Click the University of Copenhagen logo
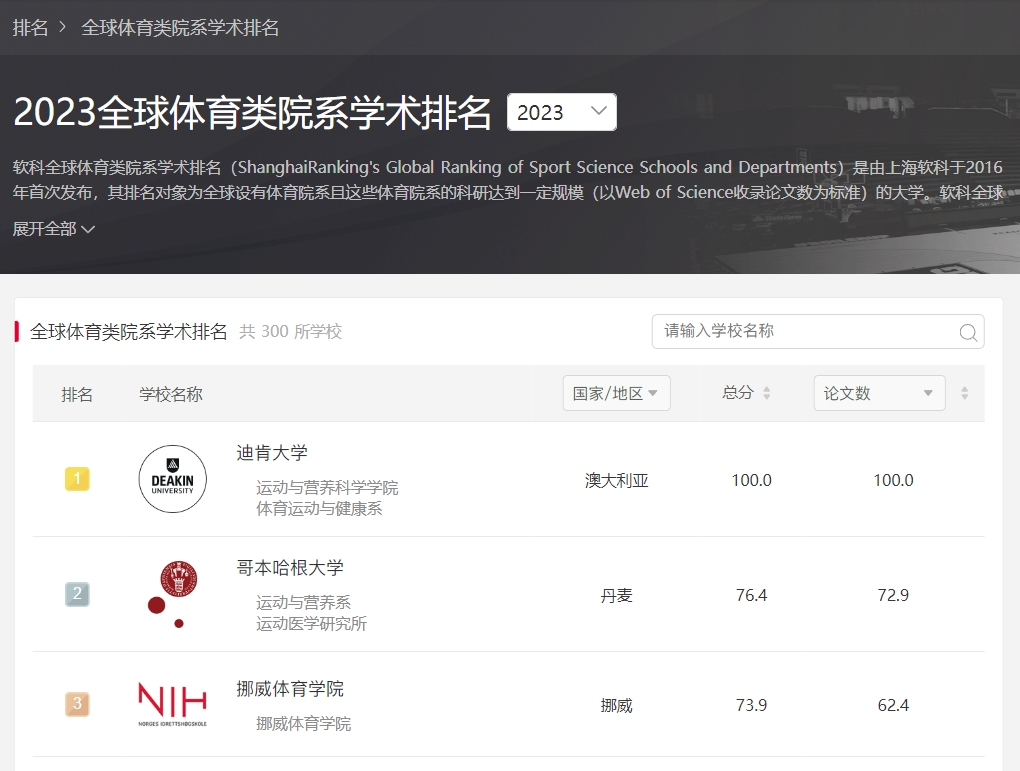Image resolution: width=1020 pixels, height=771 pixels. coord(172,594)
